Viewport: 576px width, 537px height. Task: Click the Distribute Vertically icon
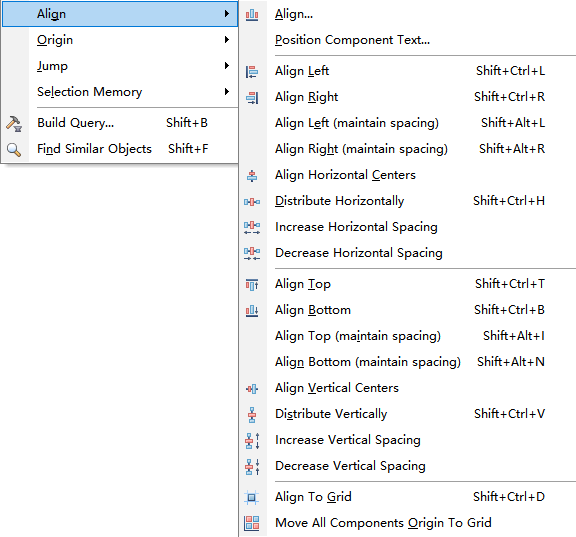pyautogui.click(x=252, y=414)
